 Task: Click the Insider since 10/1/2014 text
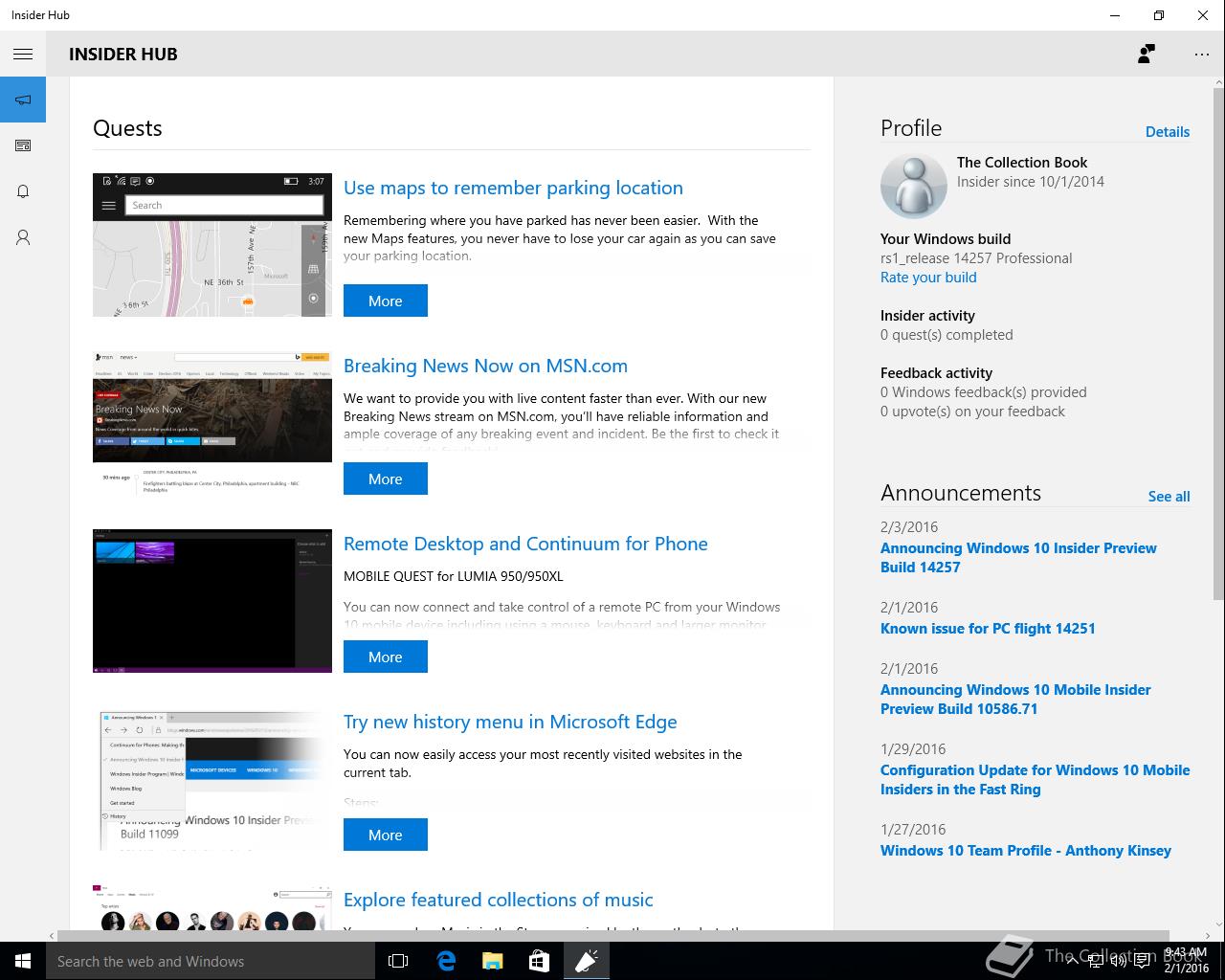(1031, 182)
